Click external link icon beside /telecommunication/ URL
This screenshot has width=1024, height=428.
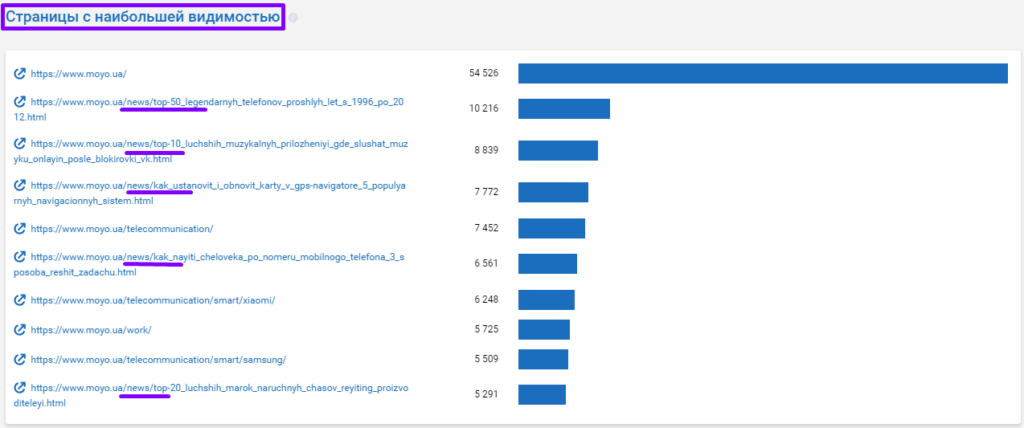click(19, 228)
